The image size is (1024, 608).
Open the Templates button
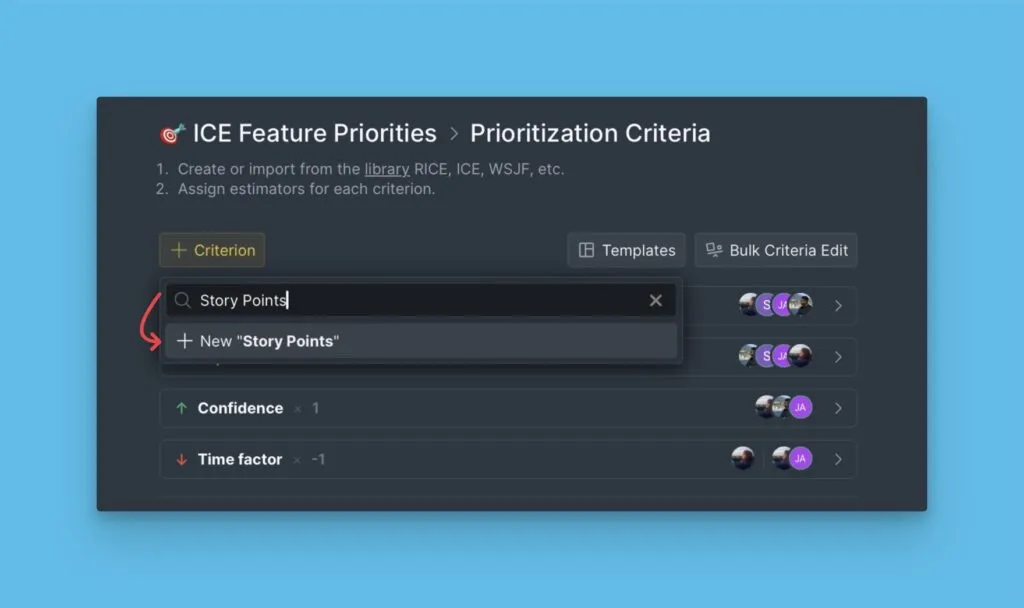626,250
